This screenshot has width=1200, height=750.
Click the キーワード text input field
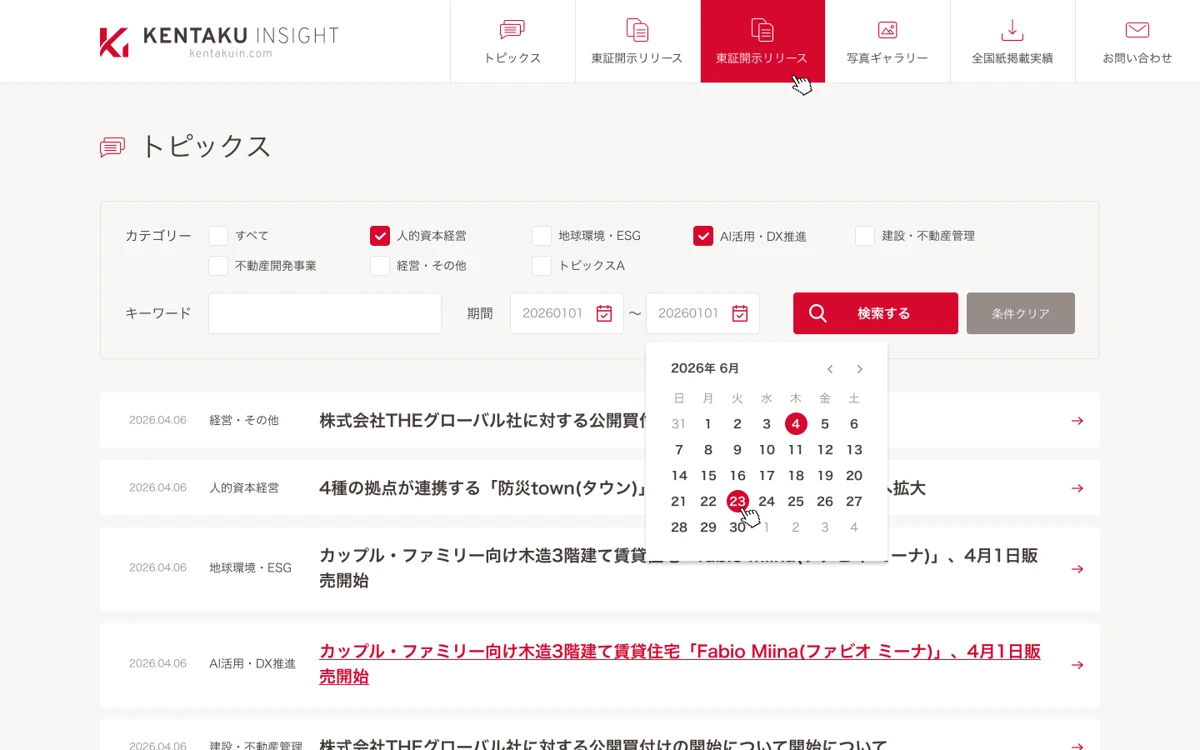(325, 313)
